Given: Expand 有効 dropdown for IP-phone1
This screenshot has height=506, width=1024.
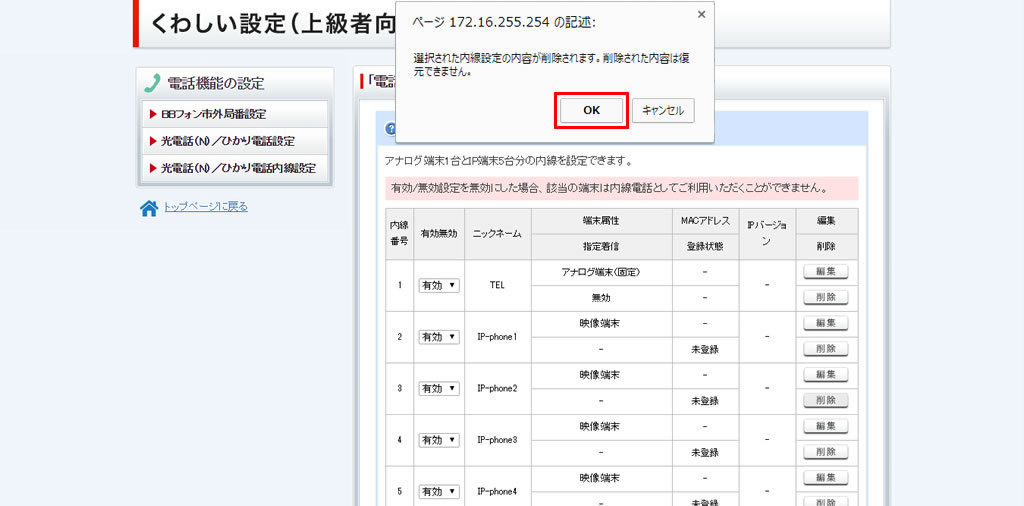Looking at the screenshot, I should (438, 337).
